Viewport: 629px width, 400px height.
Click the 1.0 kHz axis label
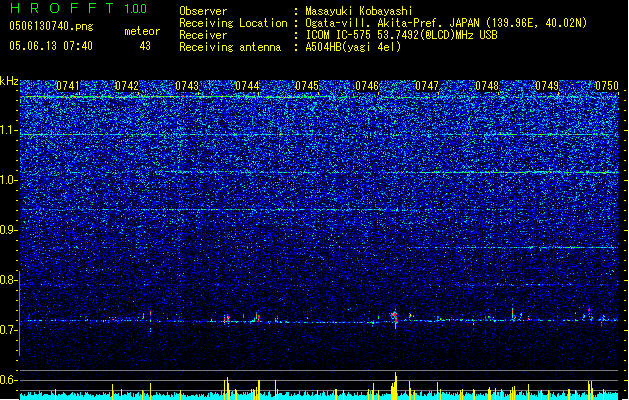pyautogui.click(x=9, y=180)
